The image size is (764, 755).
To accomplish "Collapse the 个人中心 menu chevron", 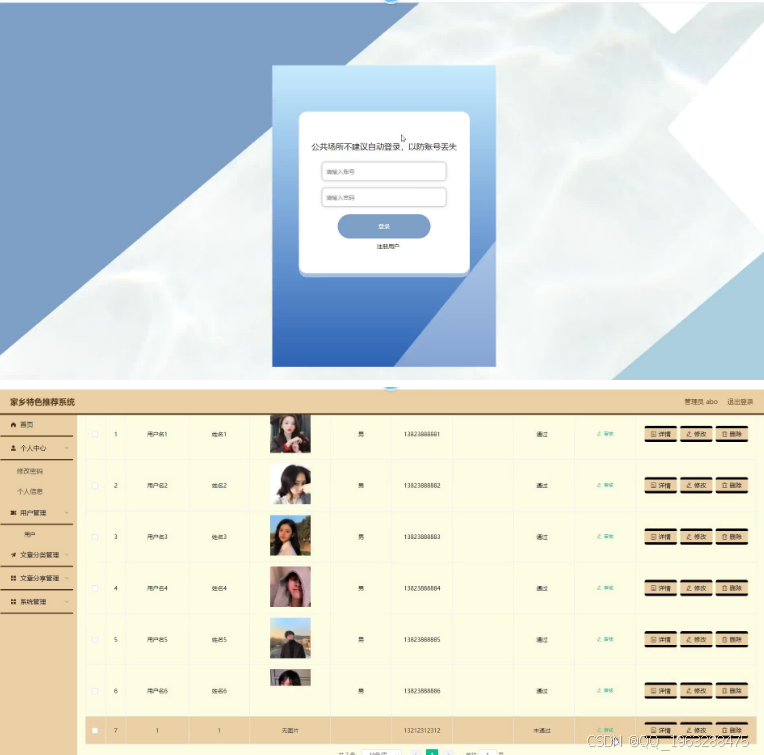I will pyautogui.click(x=67, y=448).
